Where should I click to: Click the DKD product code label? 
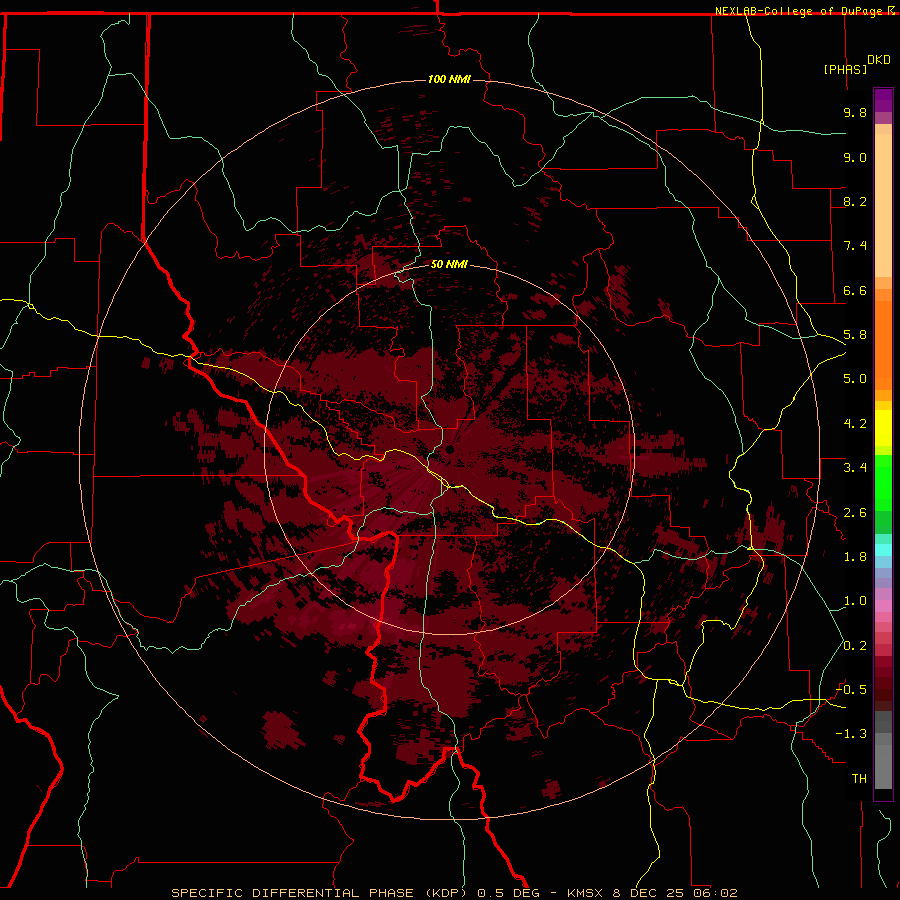(879, 60)
